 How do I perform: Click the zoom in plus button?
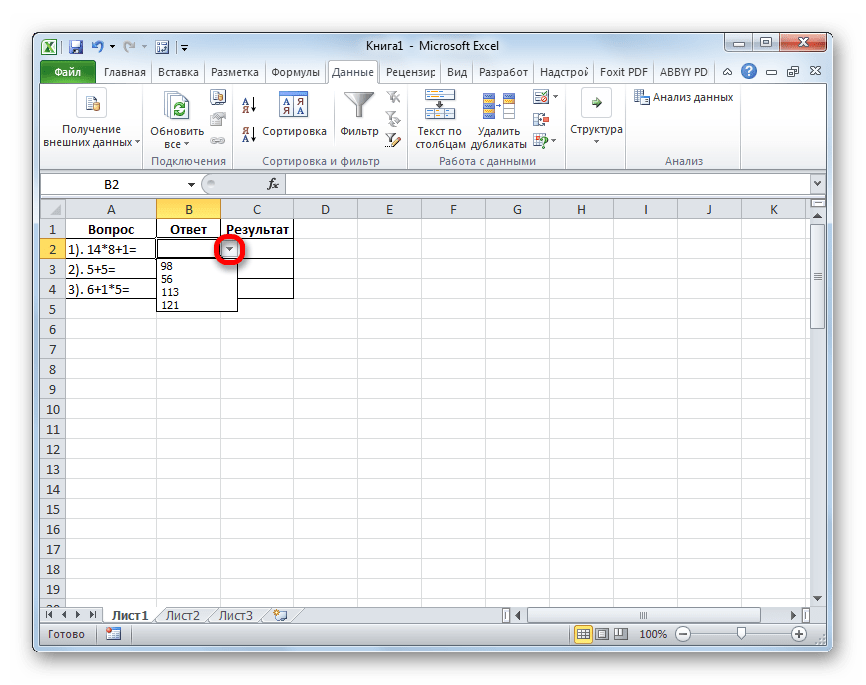799,634
